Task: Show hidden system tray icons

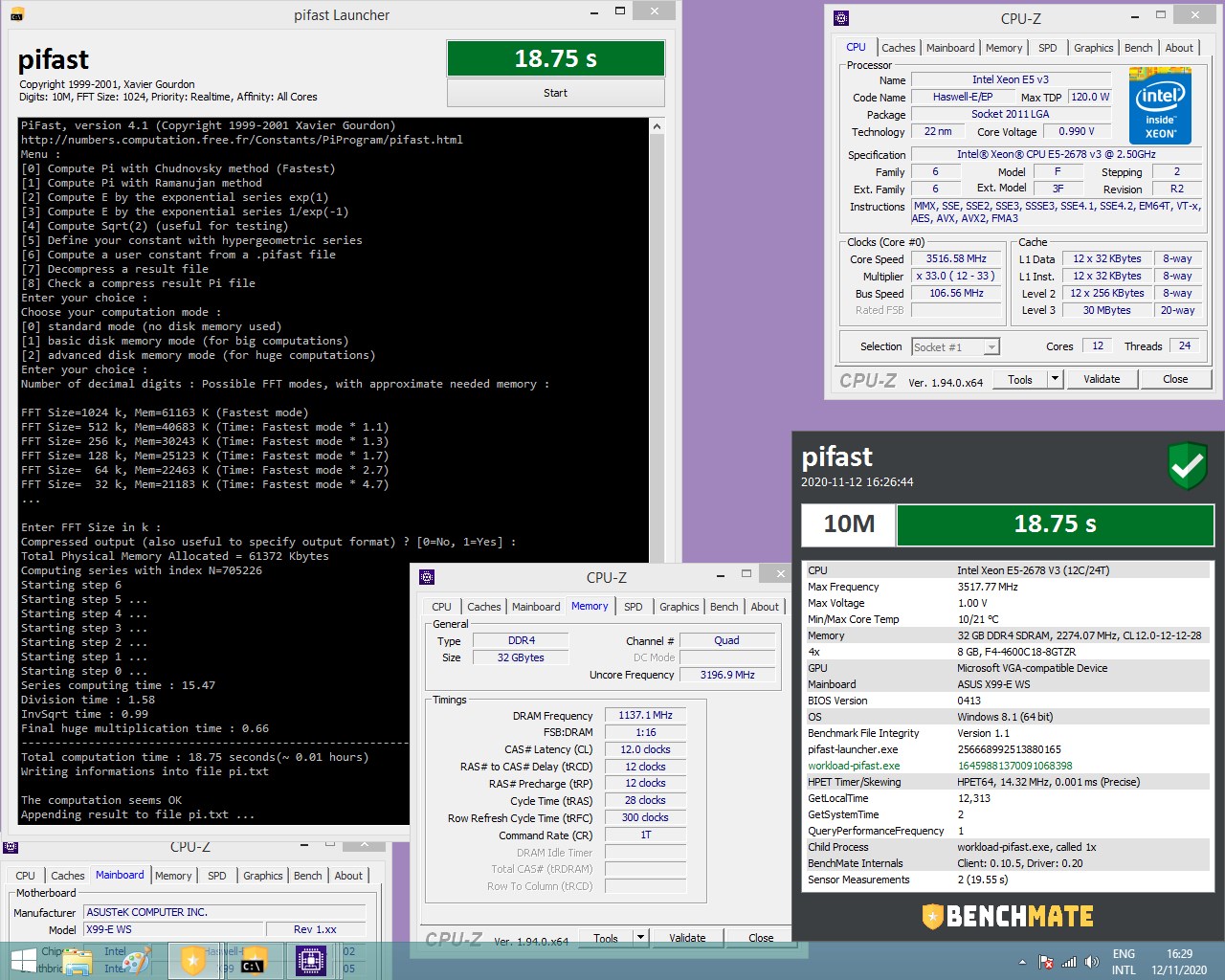Action: (1022, 962)
